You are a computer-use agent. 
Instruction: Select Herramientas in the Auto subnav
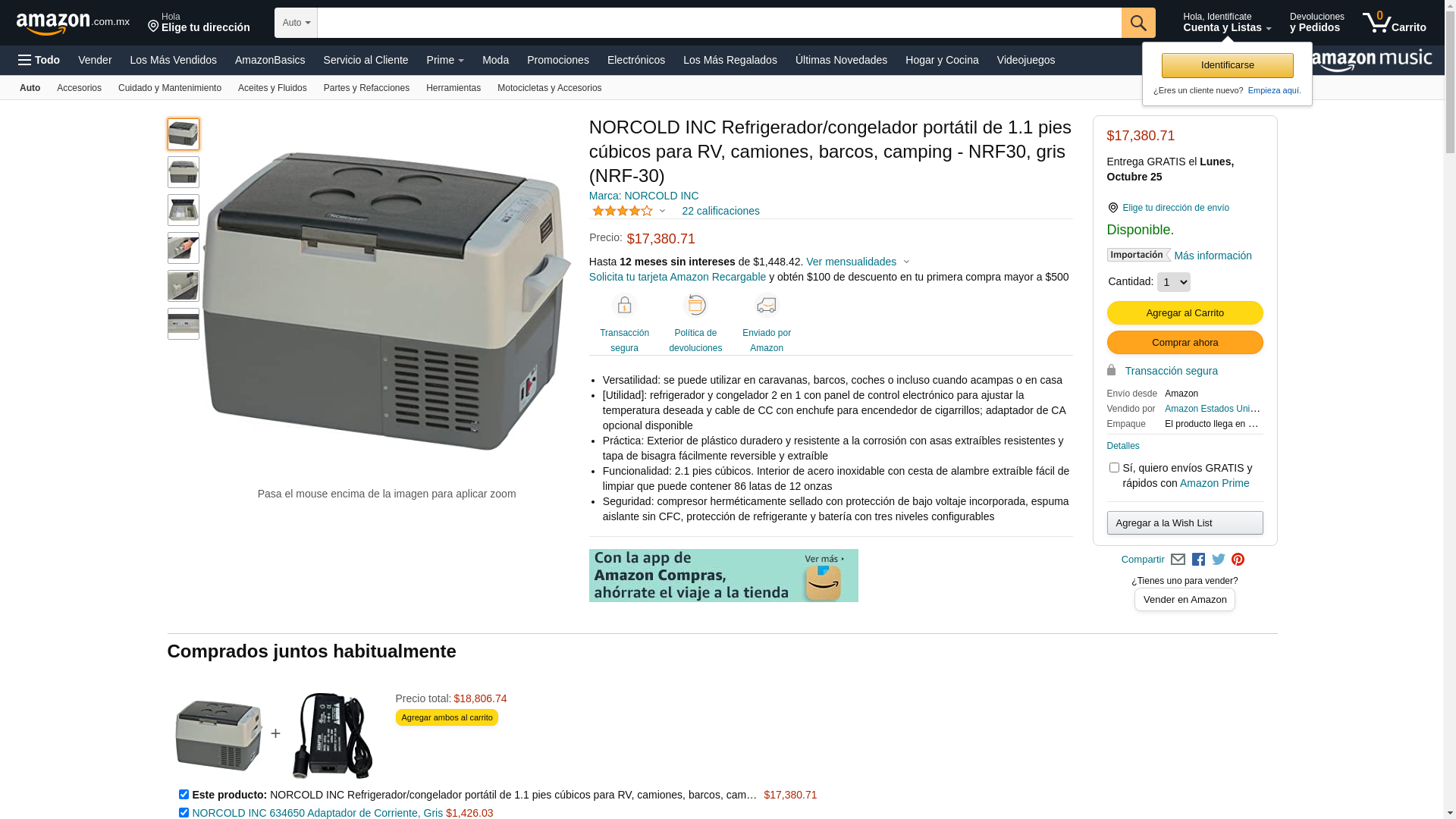click(453, 88)
